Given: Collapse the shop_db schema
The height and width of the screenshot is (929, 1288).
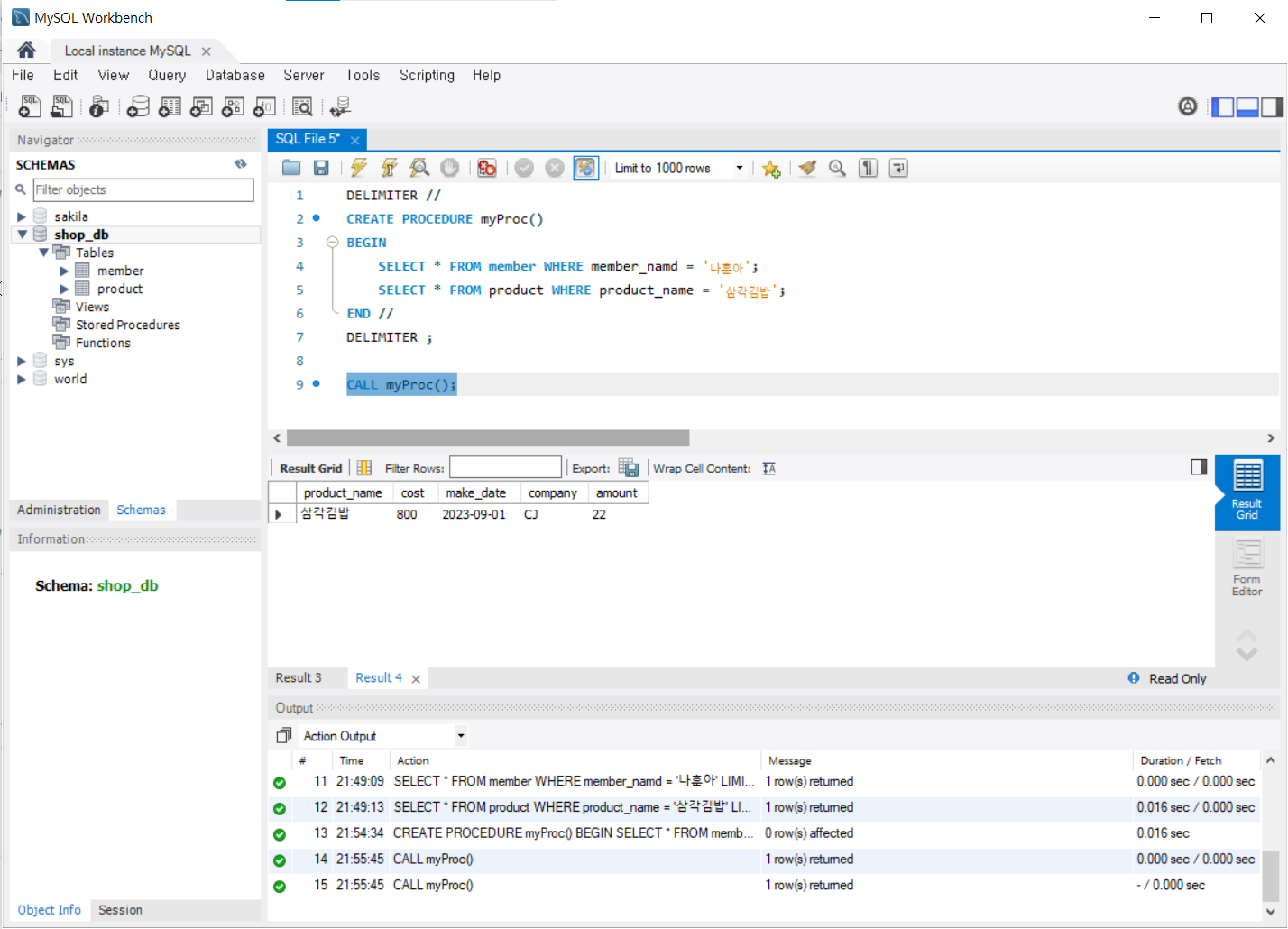Looking at the screenshot, I should click(22, 235).
